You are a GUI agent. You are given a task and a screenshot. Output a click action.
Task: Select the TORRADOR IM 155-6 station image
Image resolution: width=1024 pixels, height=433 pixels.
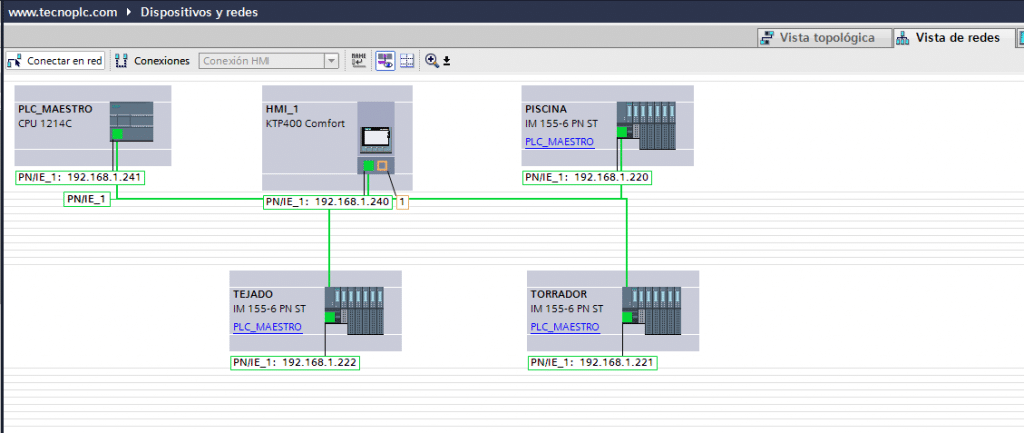point(652,311)
